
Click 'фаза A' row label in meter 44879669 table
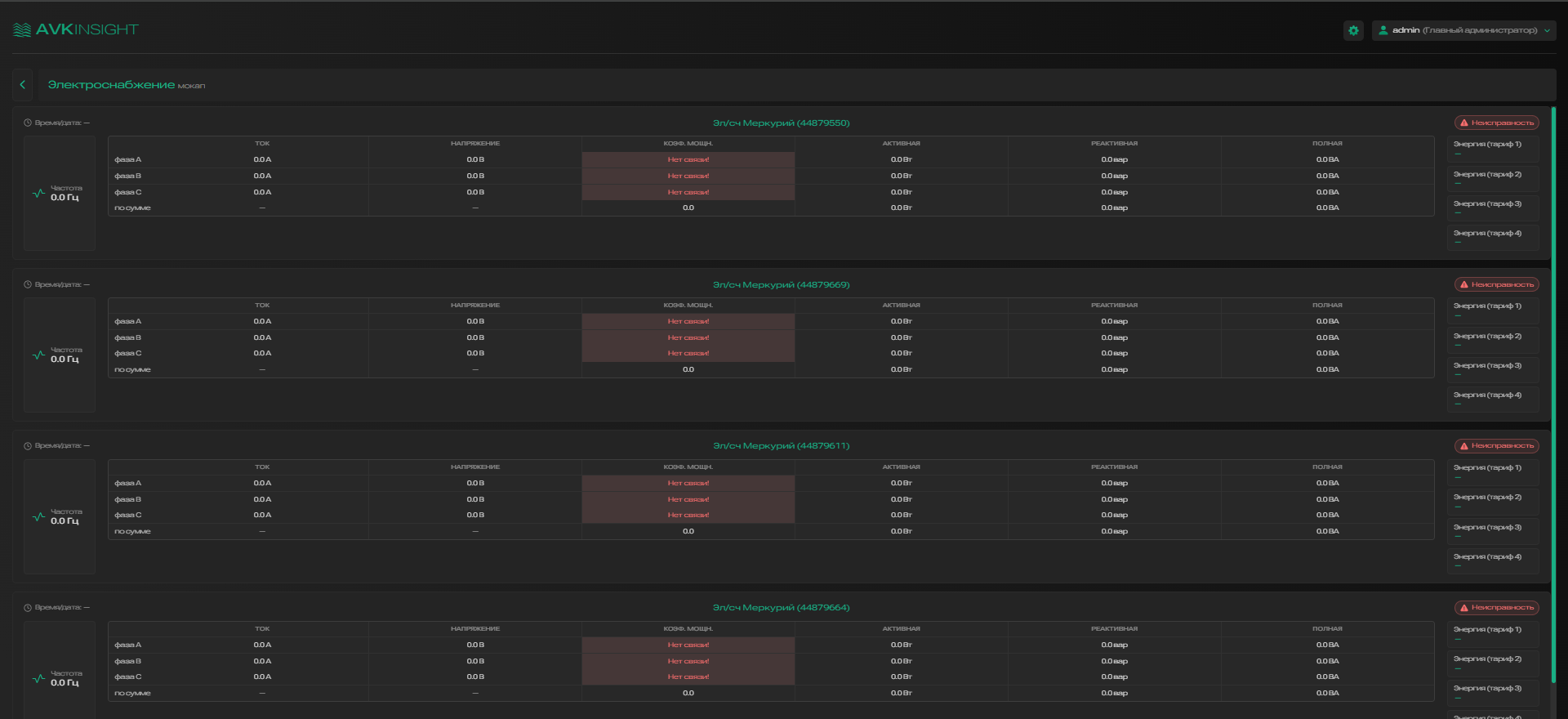(128, 322)
